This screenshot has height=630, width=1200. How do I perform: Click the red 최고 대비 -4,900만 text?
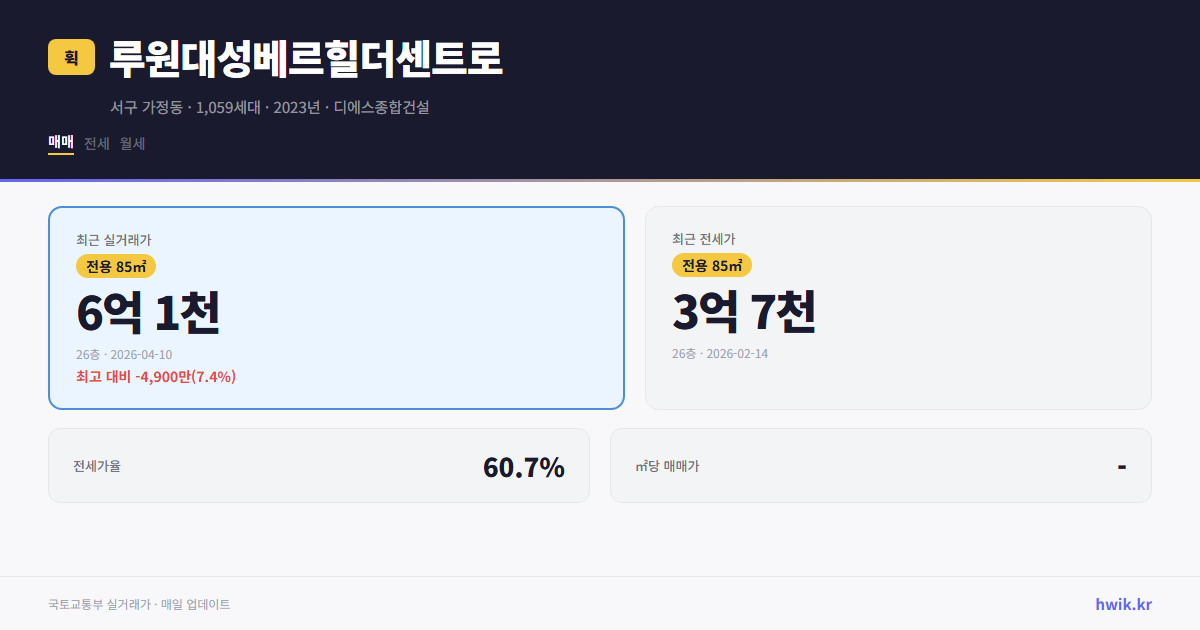[x=154, y=376]
